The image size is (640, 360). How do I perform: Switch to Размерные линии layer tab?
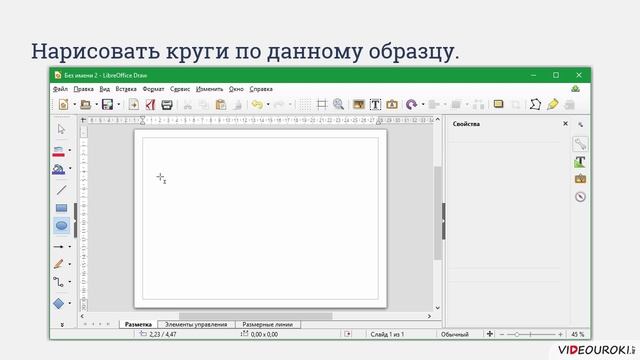point(268,324)
